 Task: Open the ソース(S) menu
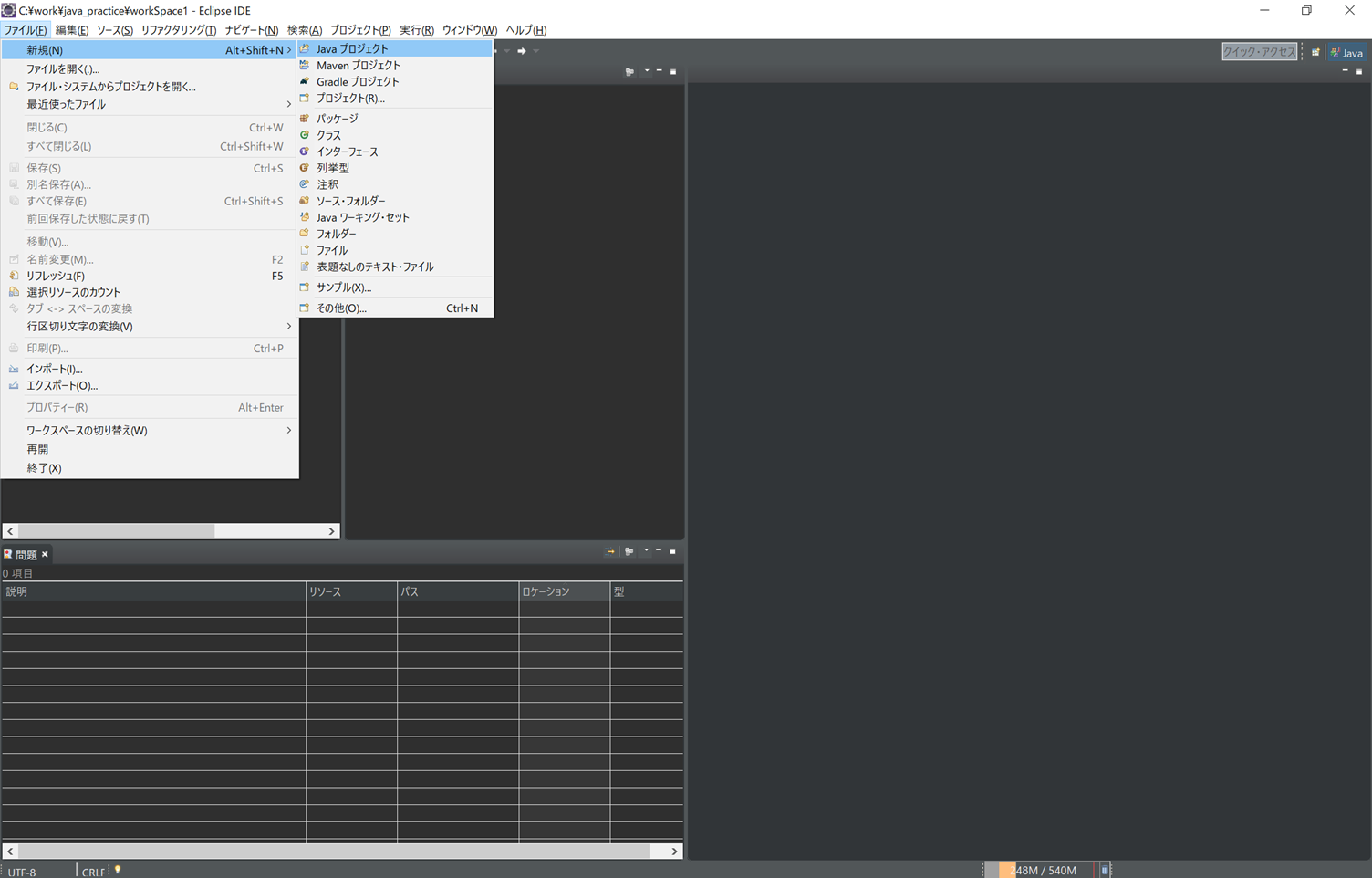pyautogui.click(x=115, y=30)
